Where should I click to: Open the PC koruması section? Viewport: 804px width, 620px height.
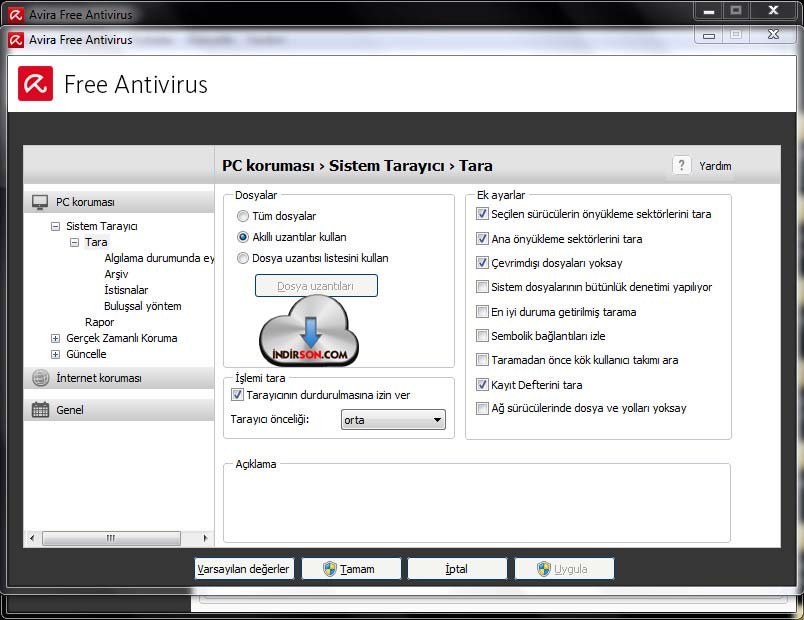(x=119, y=202)
